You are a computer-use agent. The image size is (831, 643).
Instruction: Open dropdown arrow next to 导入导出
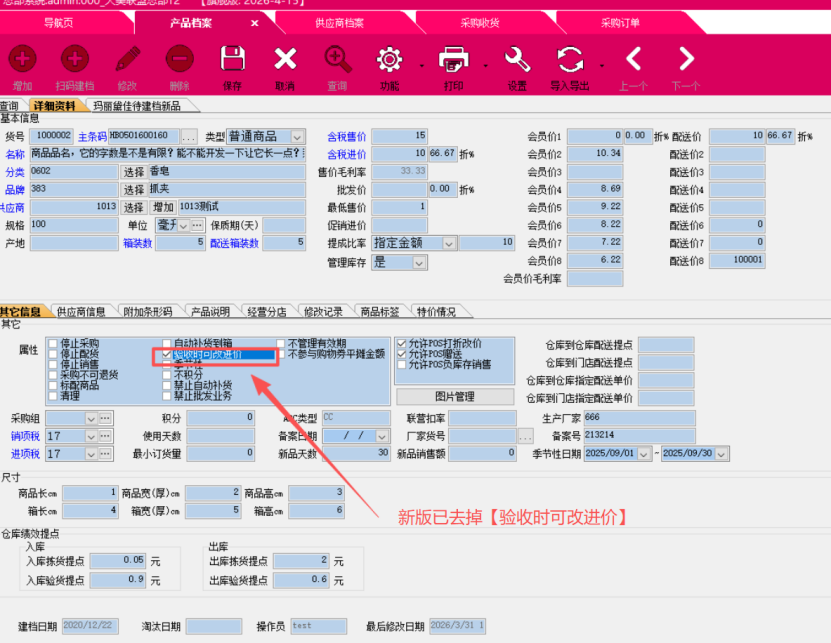[x=602, y=66]
